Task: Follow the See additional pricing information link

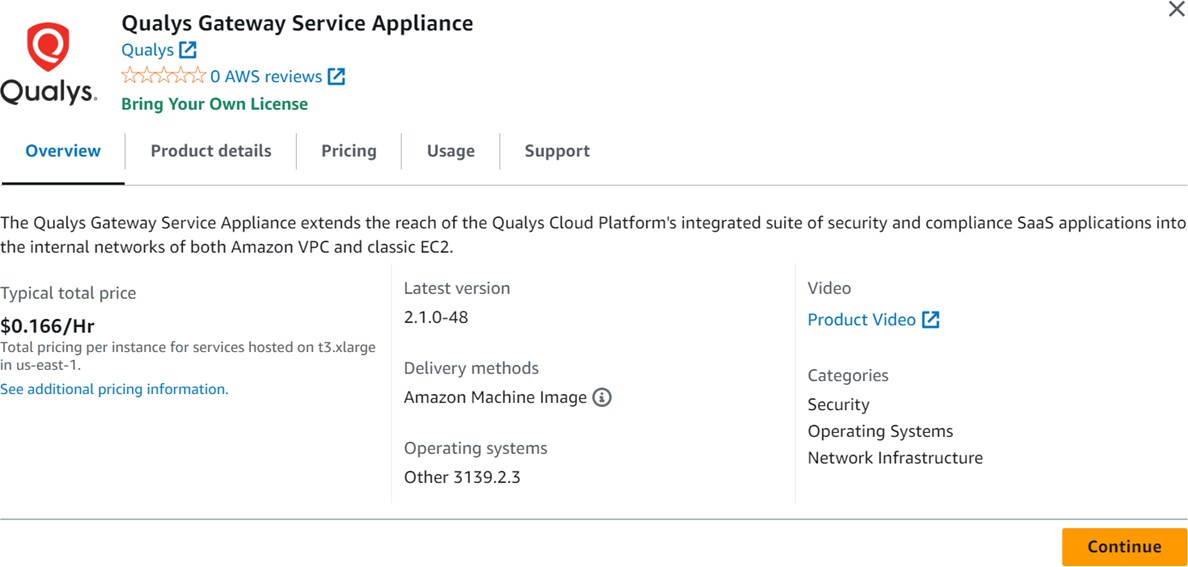Action: click(114, 390)
